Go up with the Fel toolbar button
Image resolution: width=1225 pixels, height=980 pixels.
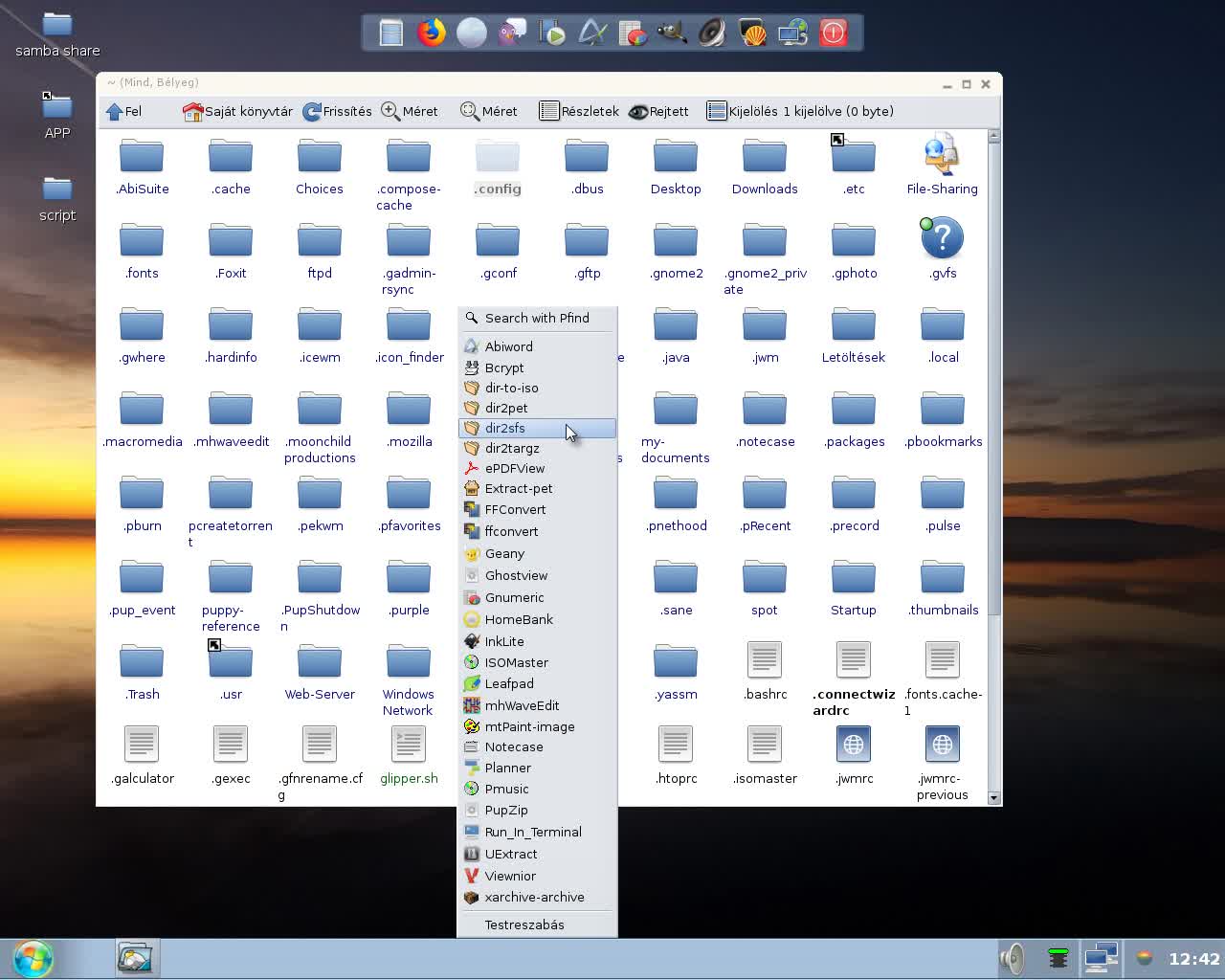tap(123, 111)
